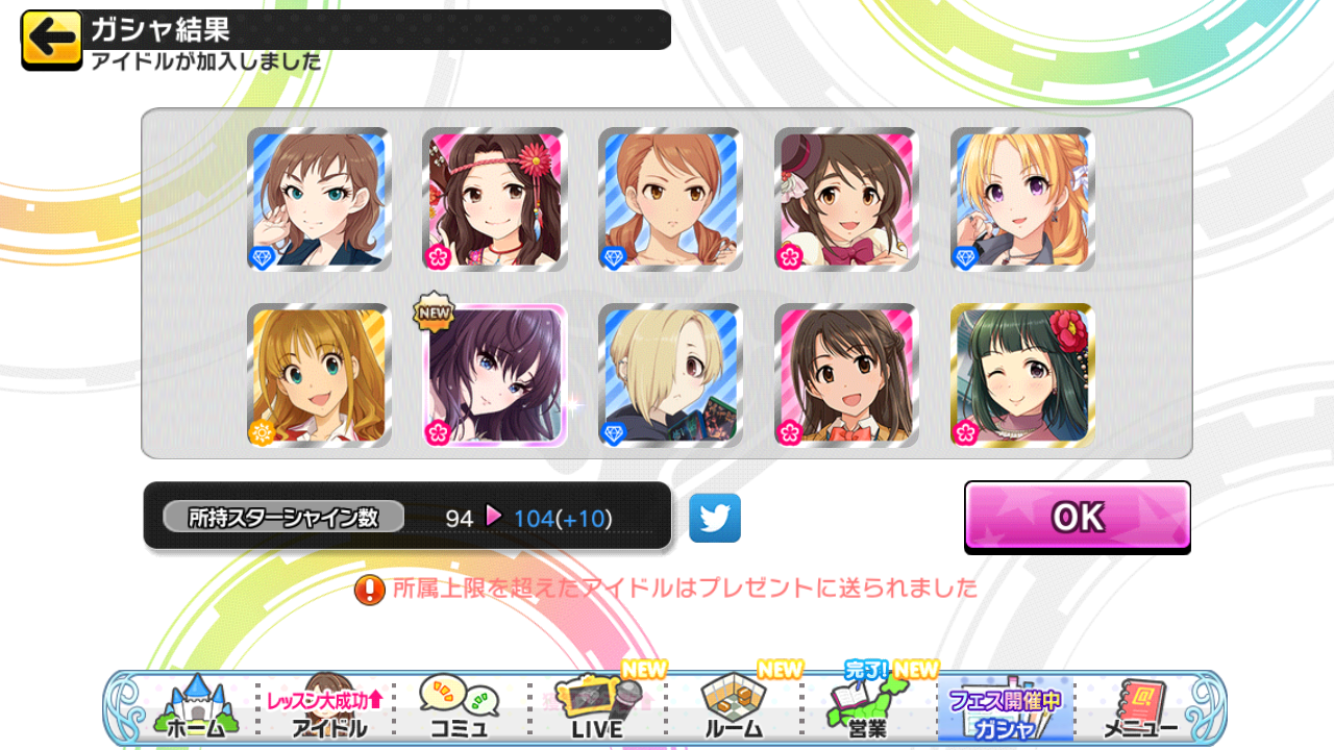Open the ホーム castle icon
Image resolution: width=1334 pixels, height=750 pixels.
click(195, 708)
